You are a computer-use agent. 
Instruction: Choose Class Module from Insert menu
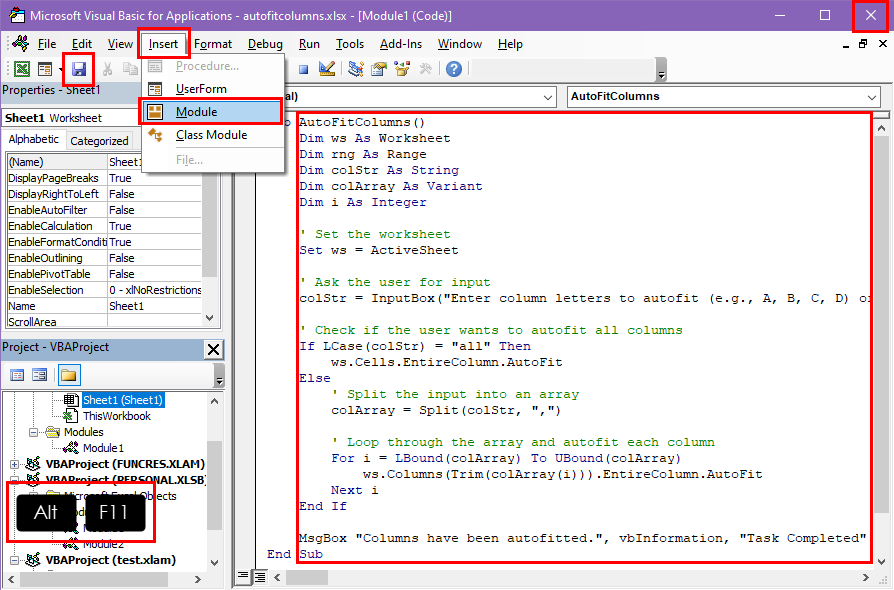(x=213, y=135)
